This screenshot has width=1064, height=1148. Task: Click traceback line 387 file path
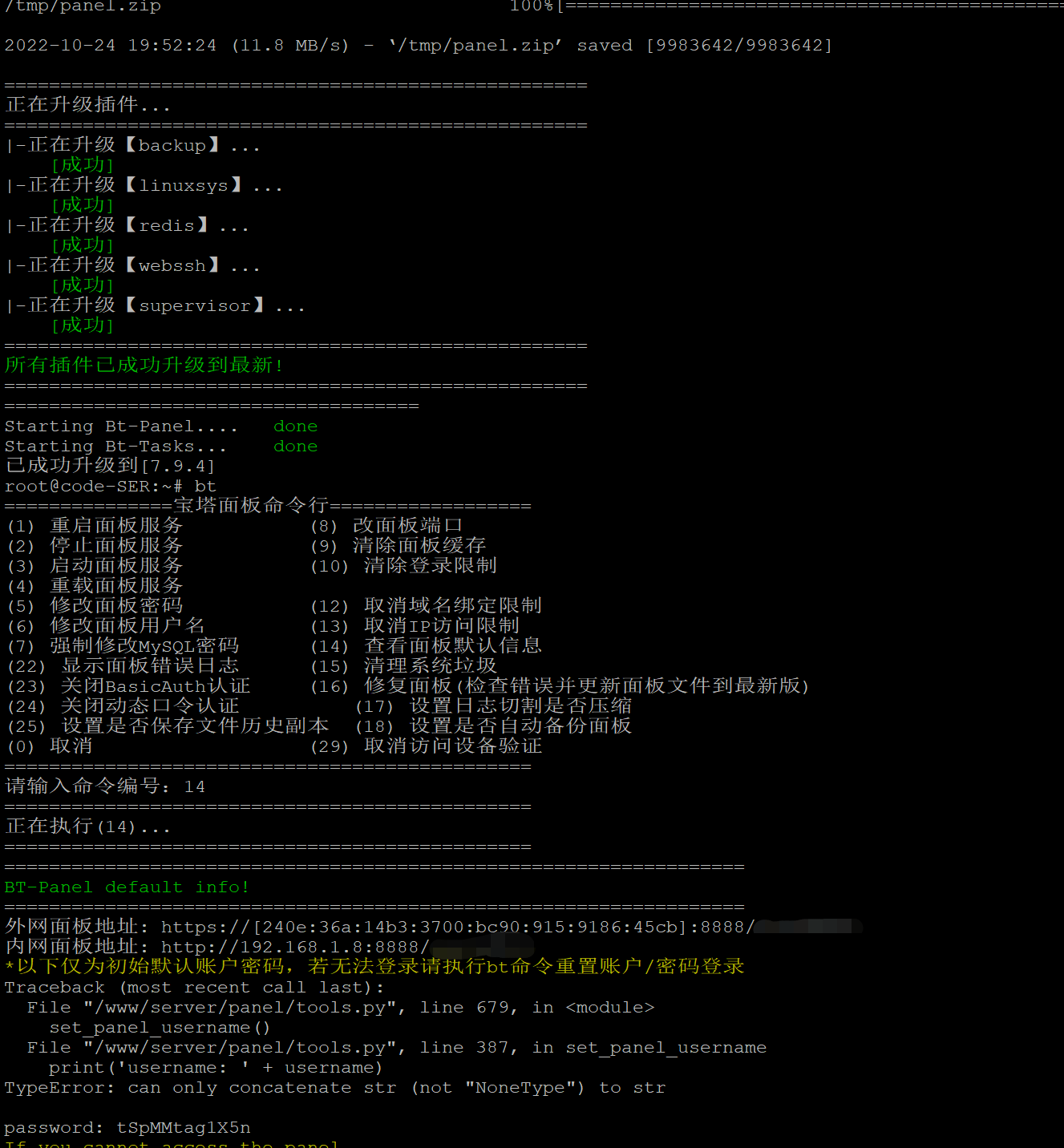click(x=397, y=1048)
